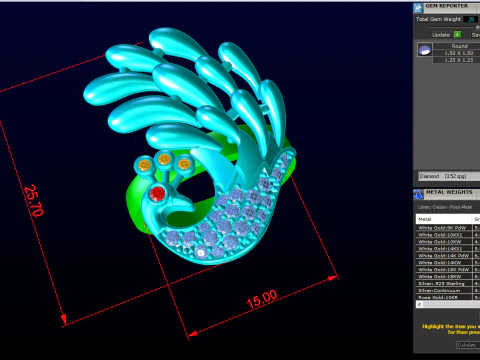The width and height of the screenshot is (480, 360).
Task: Click the 15.00 dimension label in viewport
Action: [262, 299]
